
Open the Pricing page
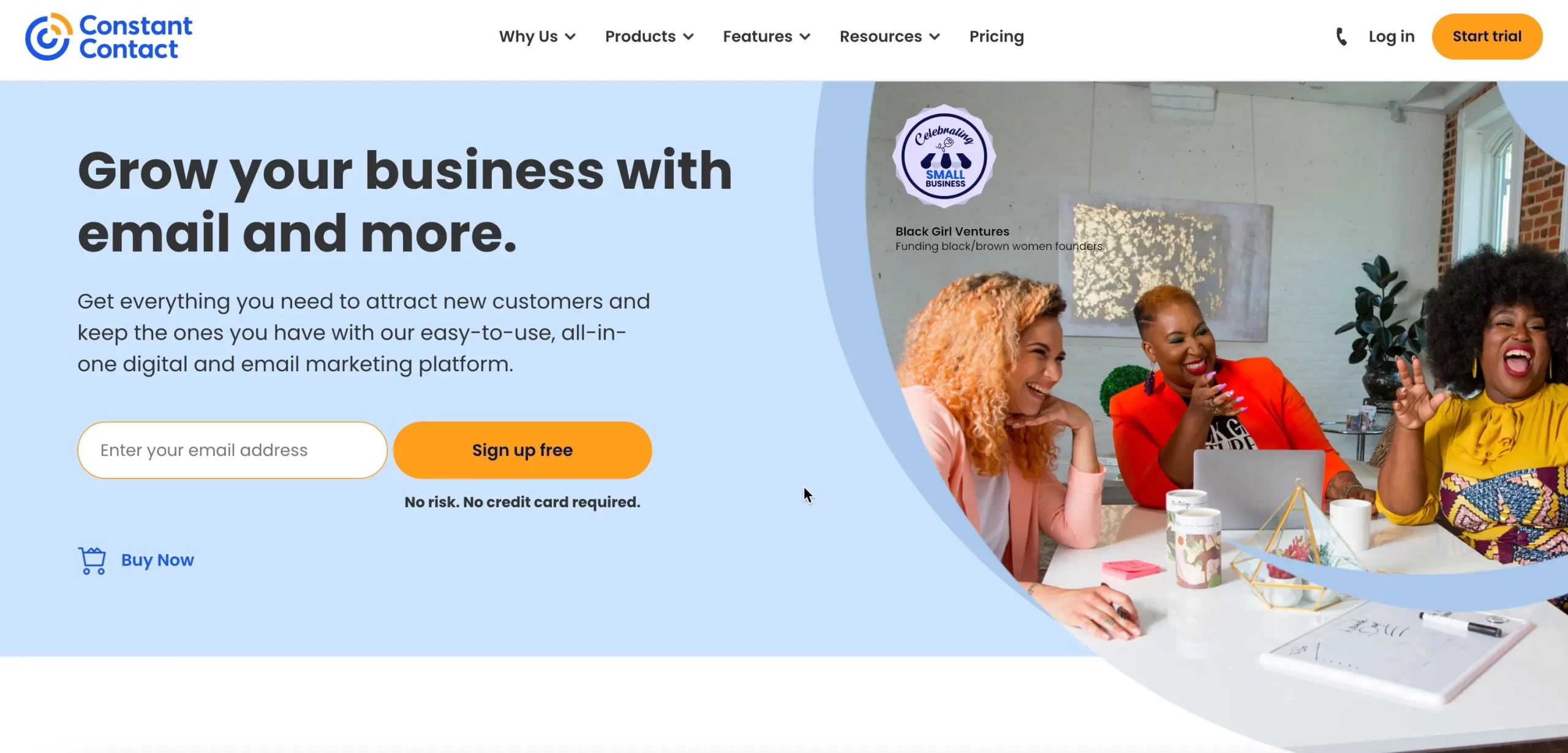click(997, 37)
